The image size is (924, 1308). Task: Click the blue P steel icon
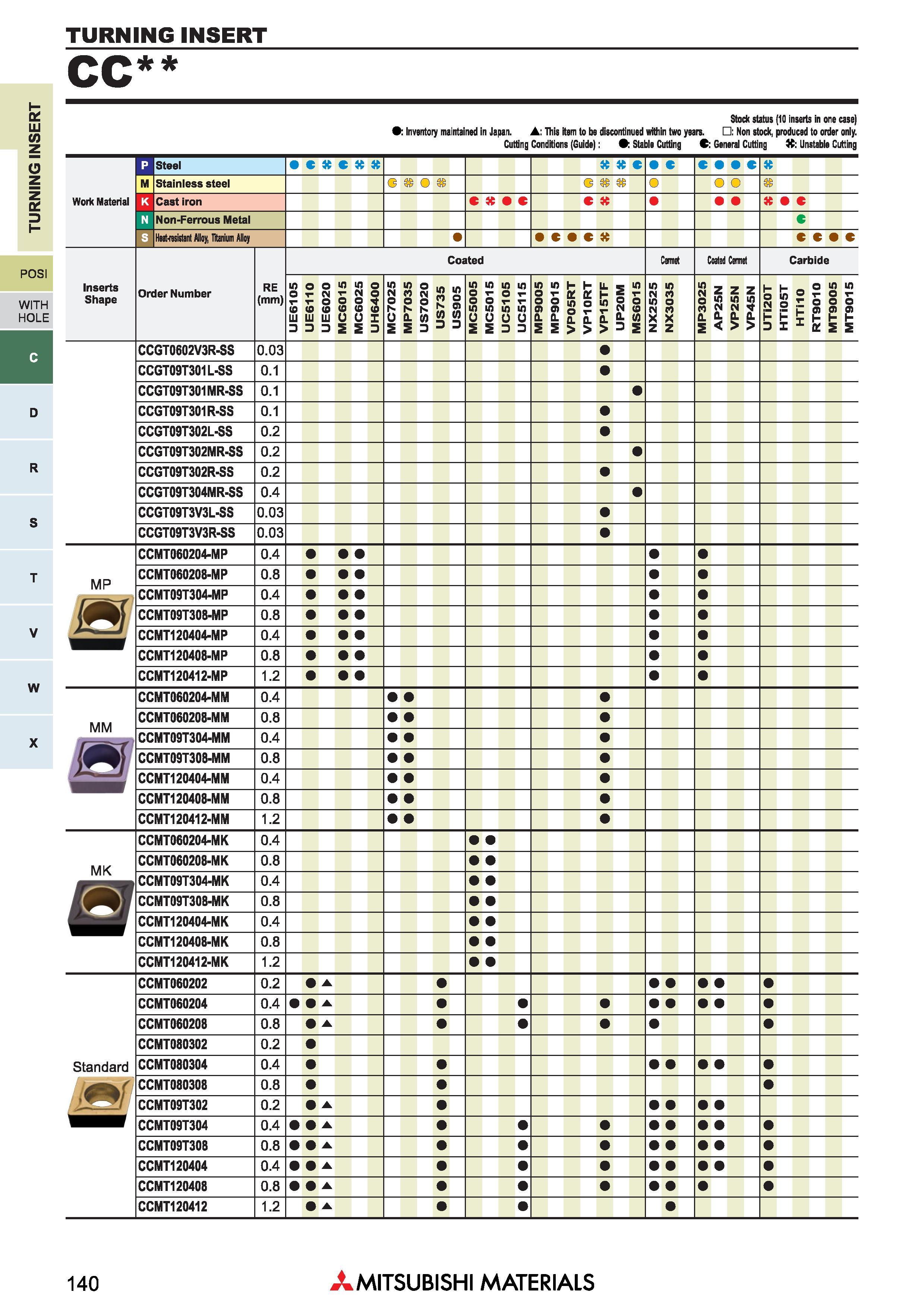tap(145, 166)
